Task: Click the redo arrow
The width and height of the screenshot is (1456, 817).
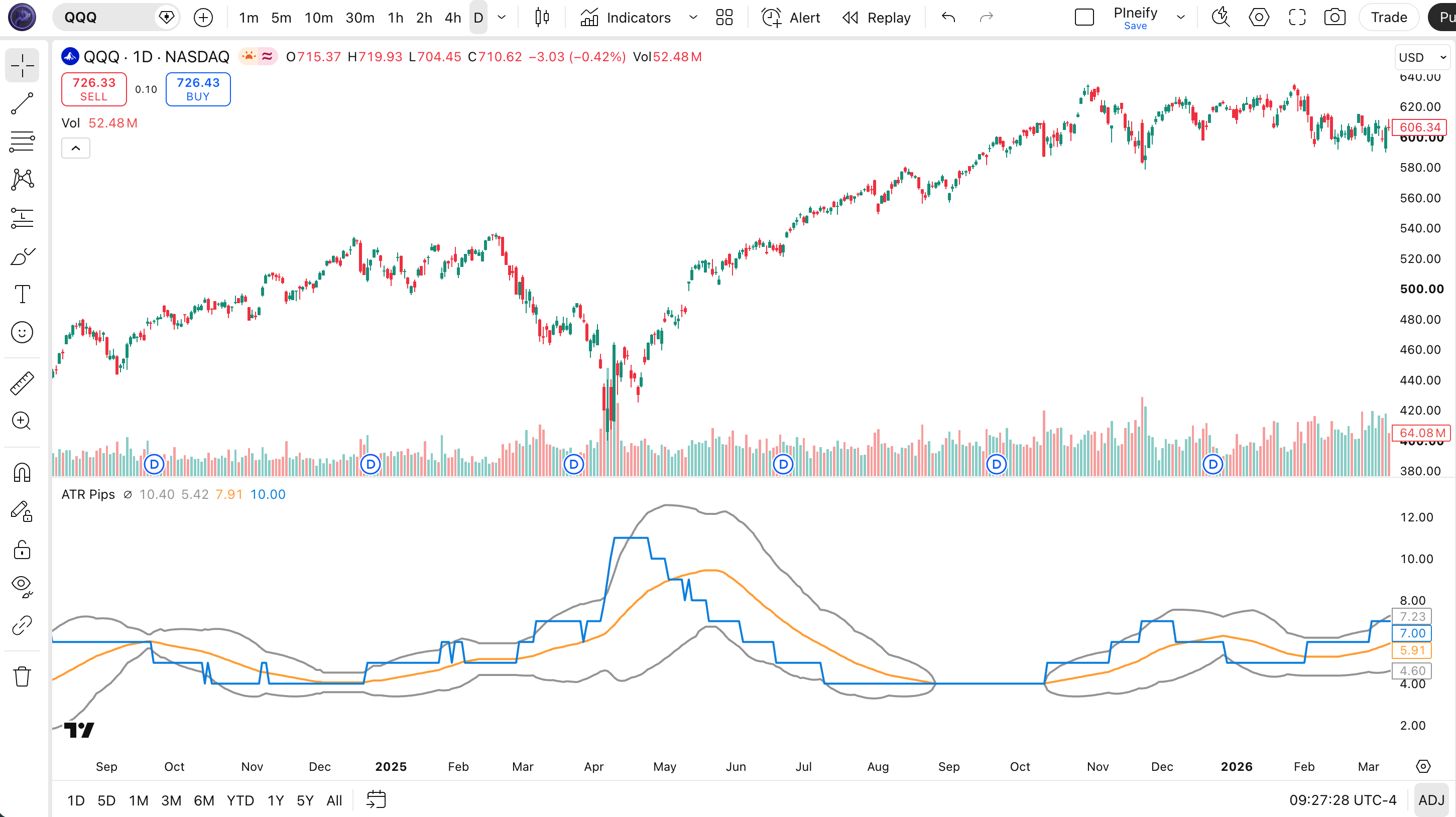Action: [986, 18]
